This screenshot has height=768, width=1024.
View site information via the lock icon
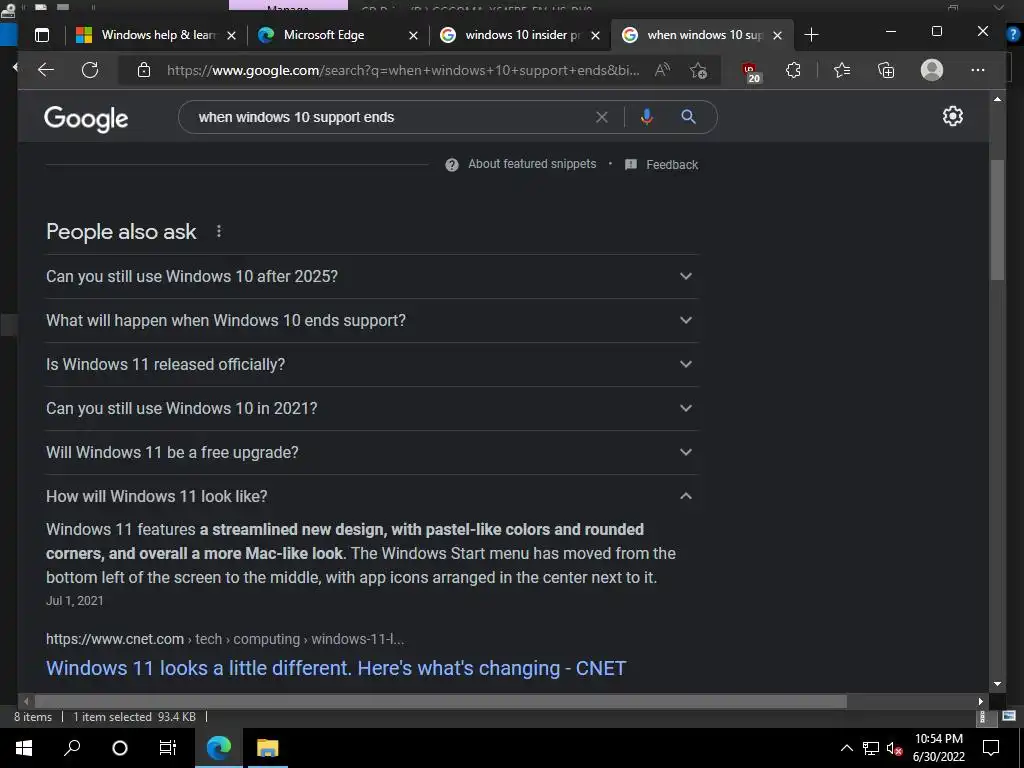[x=144, y=70]
